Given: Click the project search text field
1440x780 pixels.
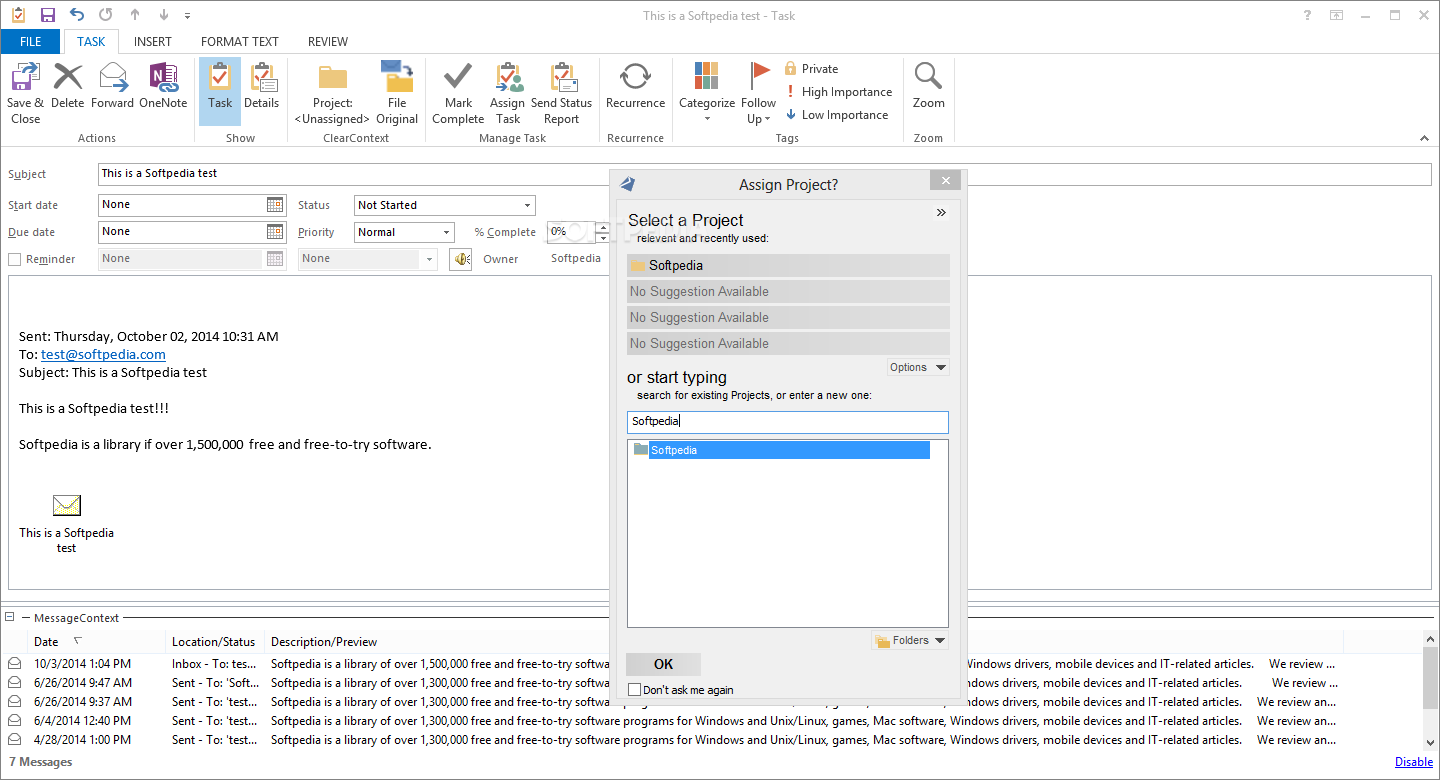Looking at the screenshot, I should 788,422.
